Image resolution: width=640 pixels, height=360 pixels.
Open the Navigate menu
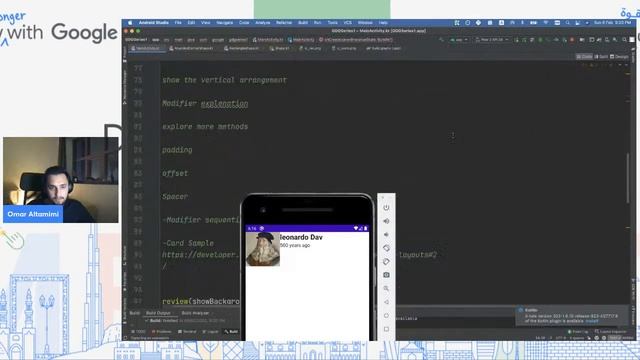224,23
